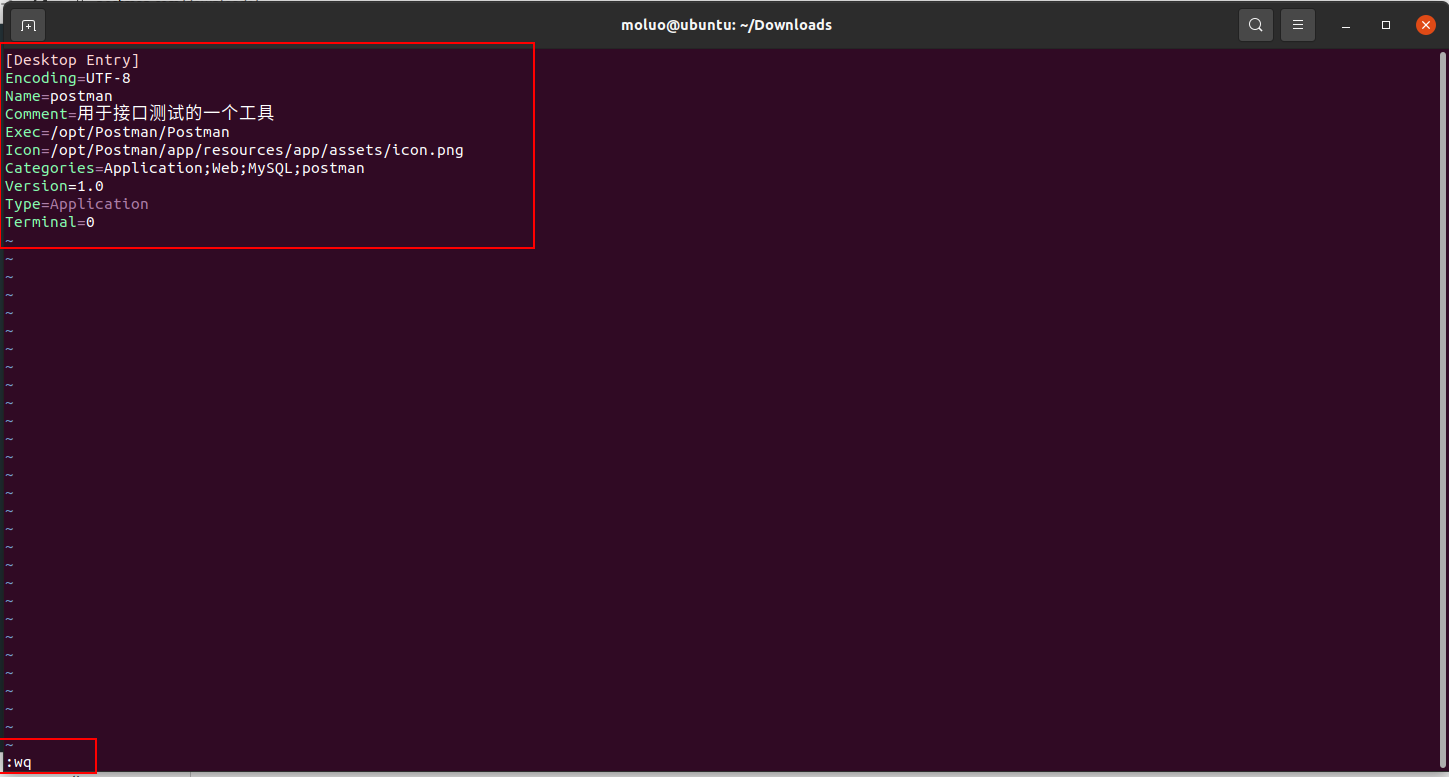Viewport: 1449px width, 777px height.
Task: Open a new terminal tab
Action: 29,25
